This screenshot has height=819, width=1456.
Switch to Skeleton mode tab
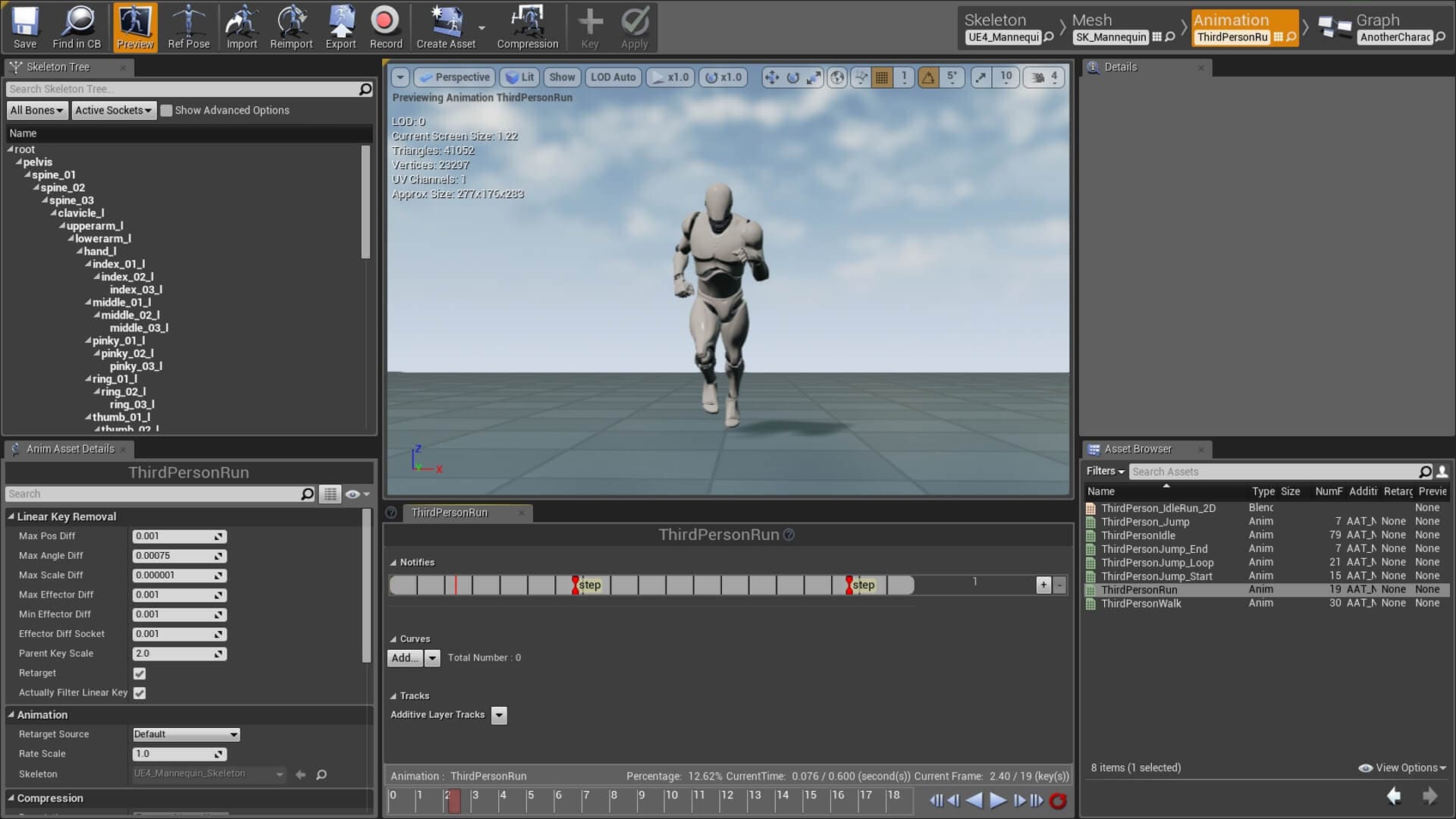pos(1009,28)
